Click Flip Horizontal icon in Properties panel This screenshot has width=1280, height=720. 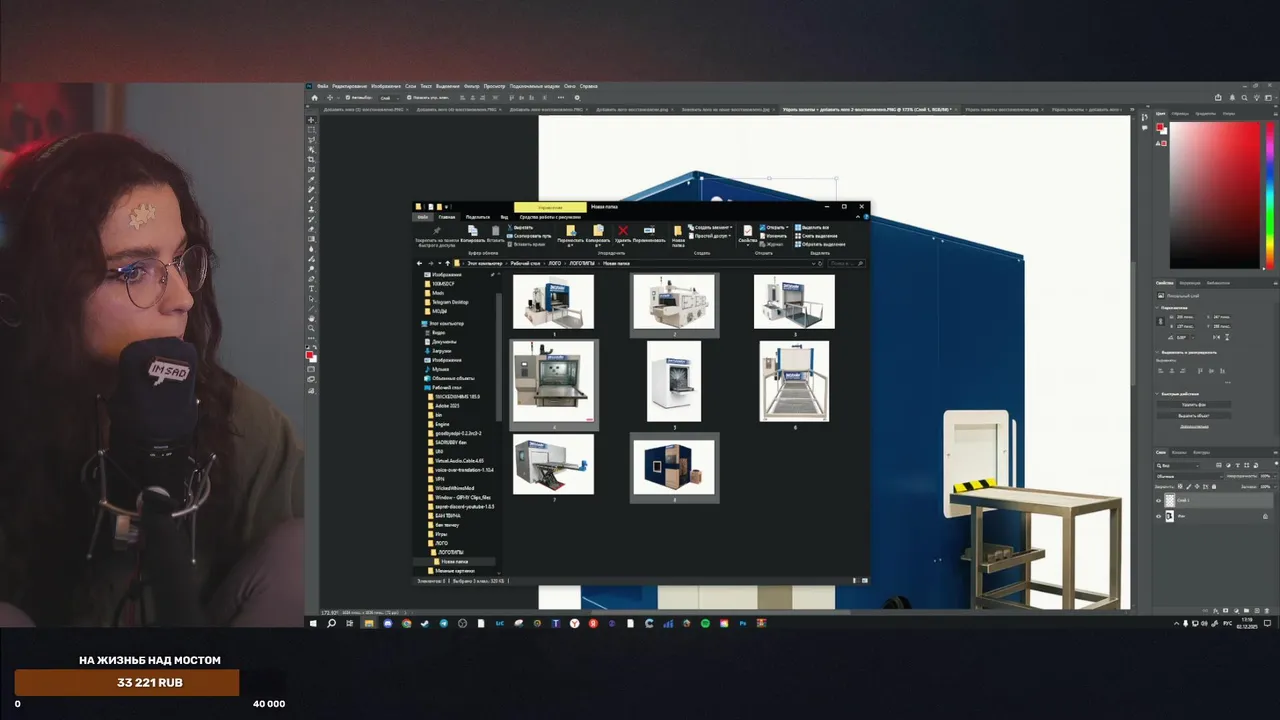1216,337
